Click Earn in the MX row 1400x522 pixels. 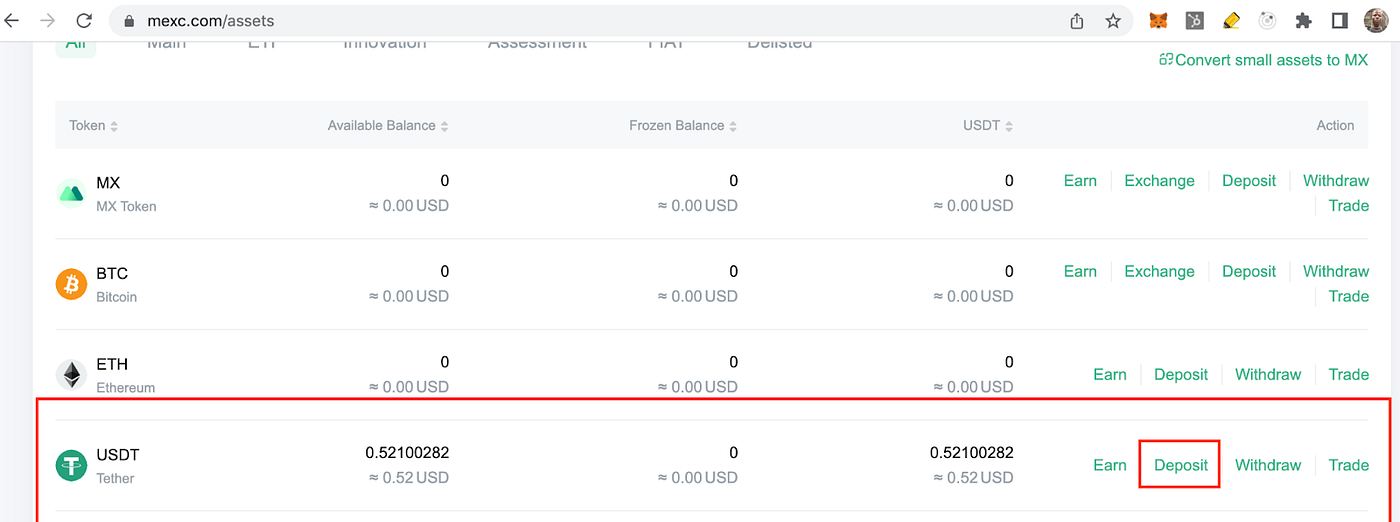click(x=1080, y=181)
